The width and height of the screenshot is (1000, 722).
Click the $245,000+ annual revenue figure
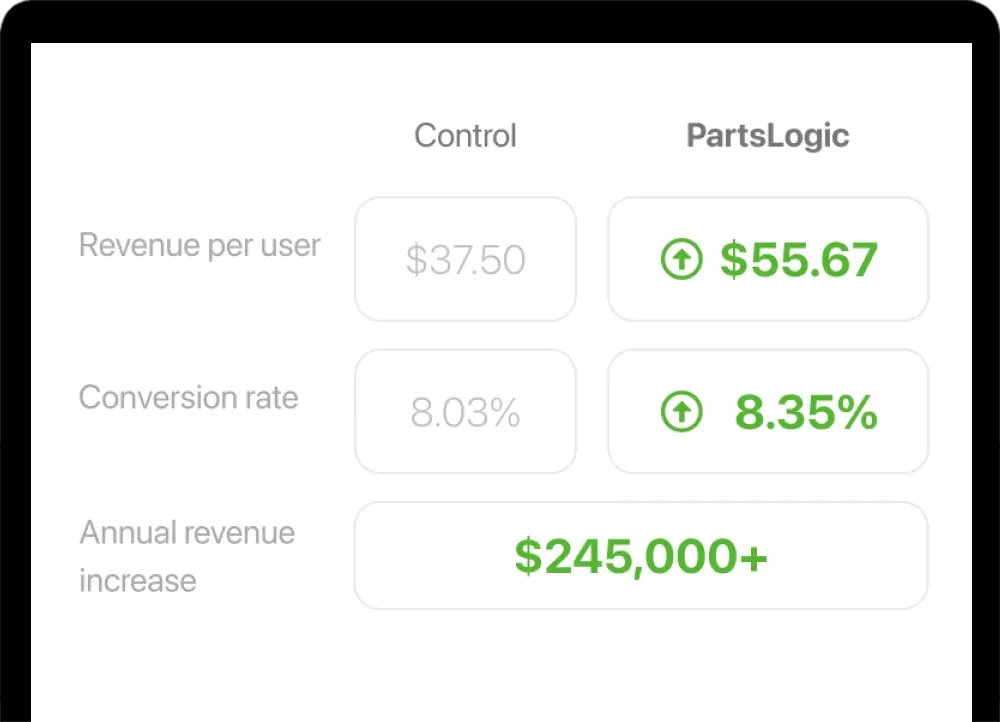[641, 556]
